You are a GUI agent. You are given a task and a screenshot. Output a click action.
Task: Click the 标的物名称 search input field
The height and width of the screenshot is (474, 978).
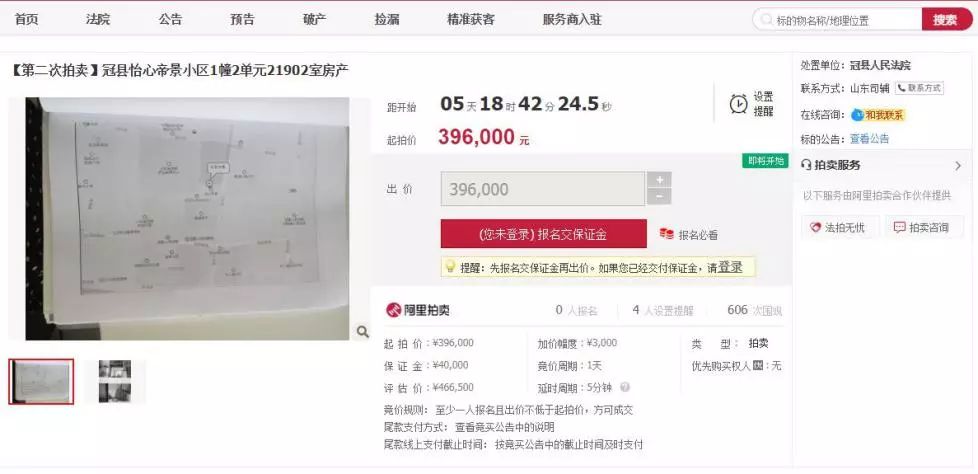coord(837,20)
